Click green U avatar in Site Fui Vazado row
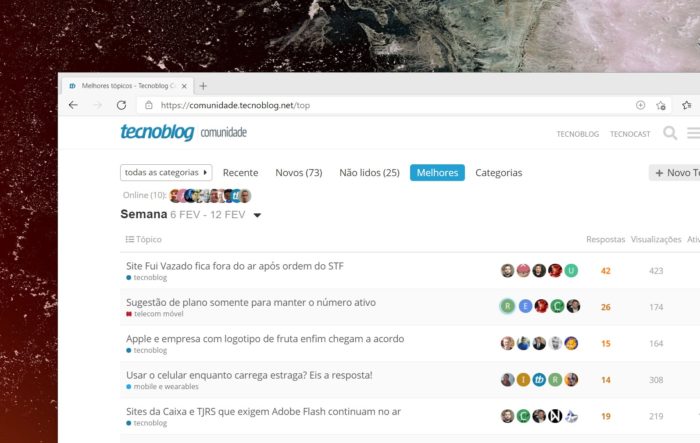This screenshot has width=700, height=443. (x=571, y=271)
